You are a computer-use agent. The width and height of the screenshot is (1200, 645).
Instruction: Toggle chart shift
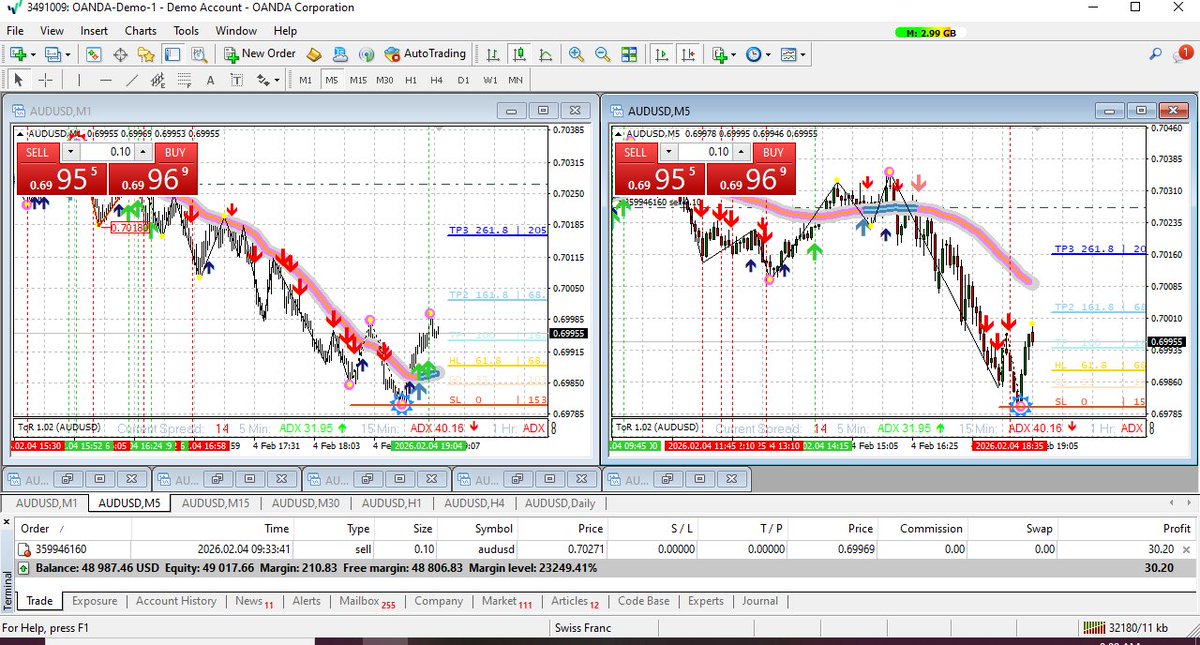[688, 54]
